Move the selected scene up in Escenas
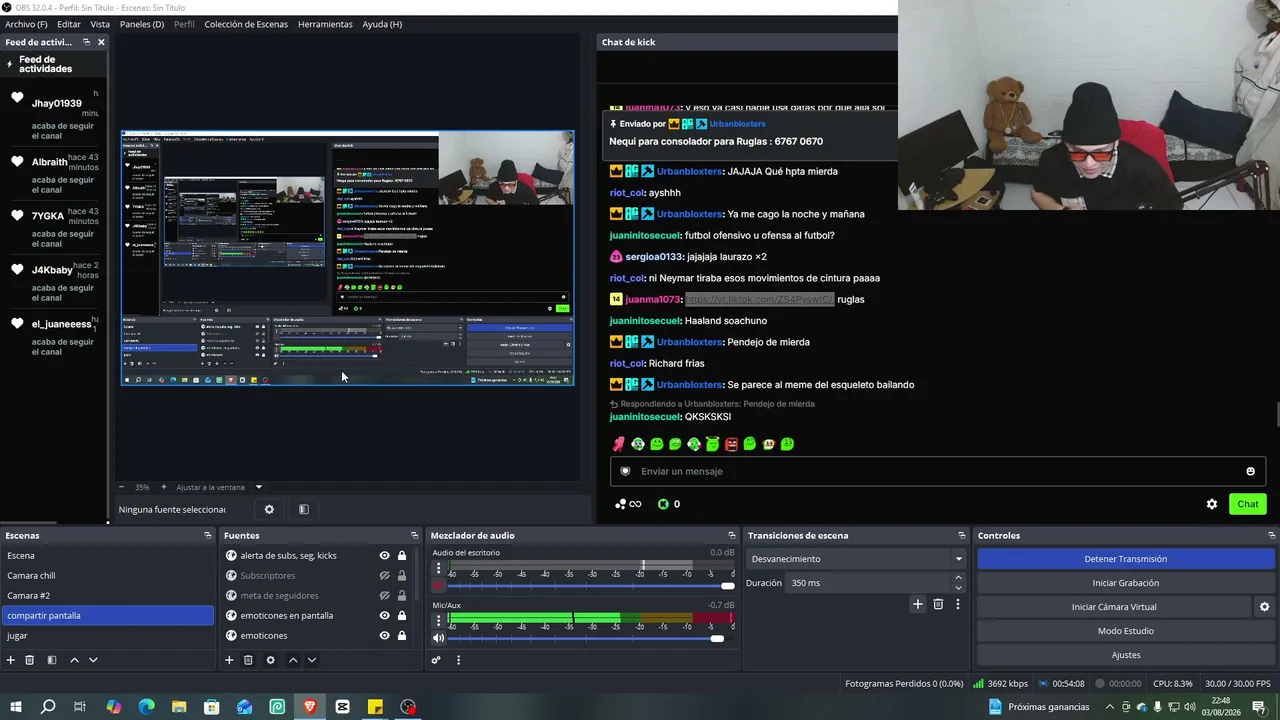The width and height of the screenshot is (1280, 720). click(x=74, y=660)
